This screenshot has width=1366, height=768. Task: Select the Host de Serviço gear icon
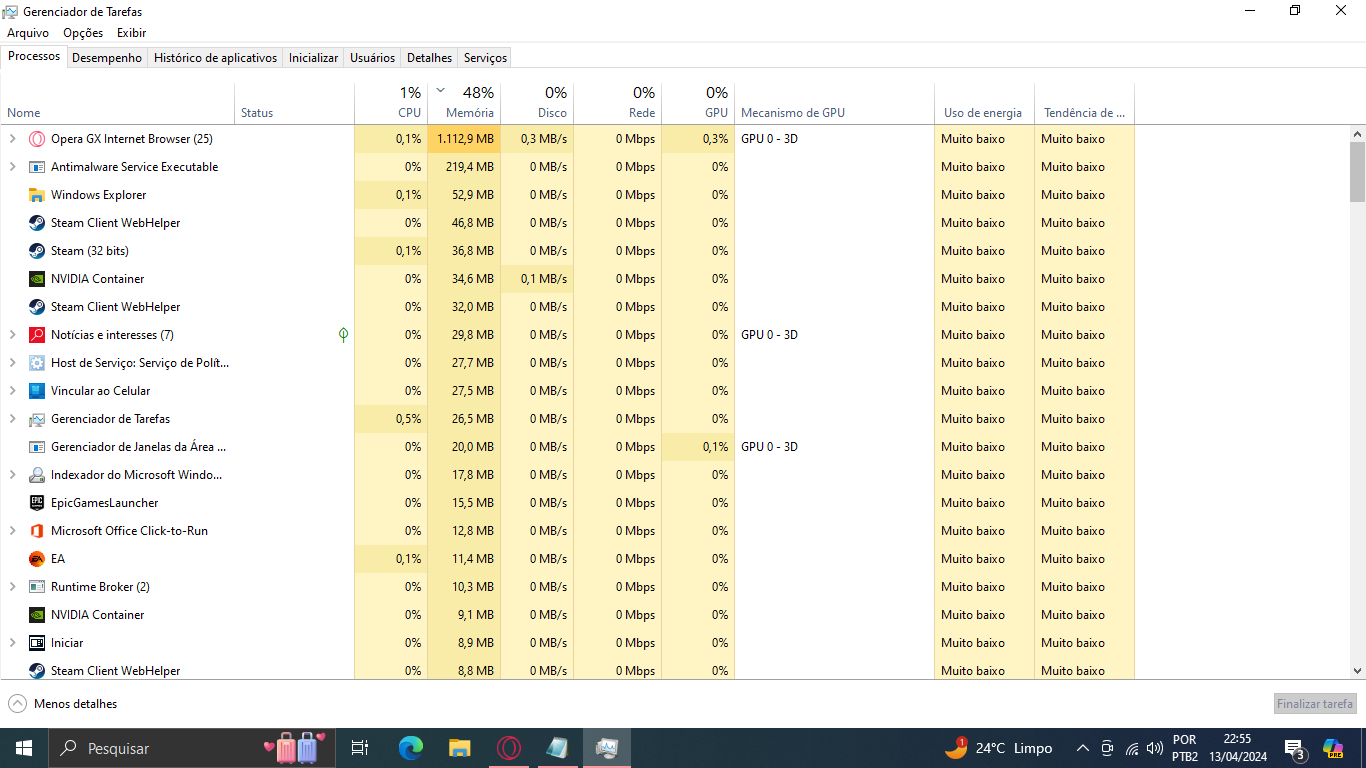coord(37,363)
